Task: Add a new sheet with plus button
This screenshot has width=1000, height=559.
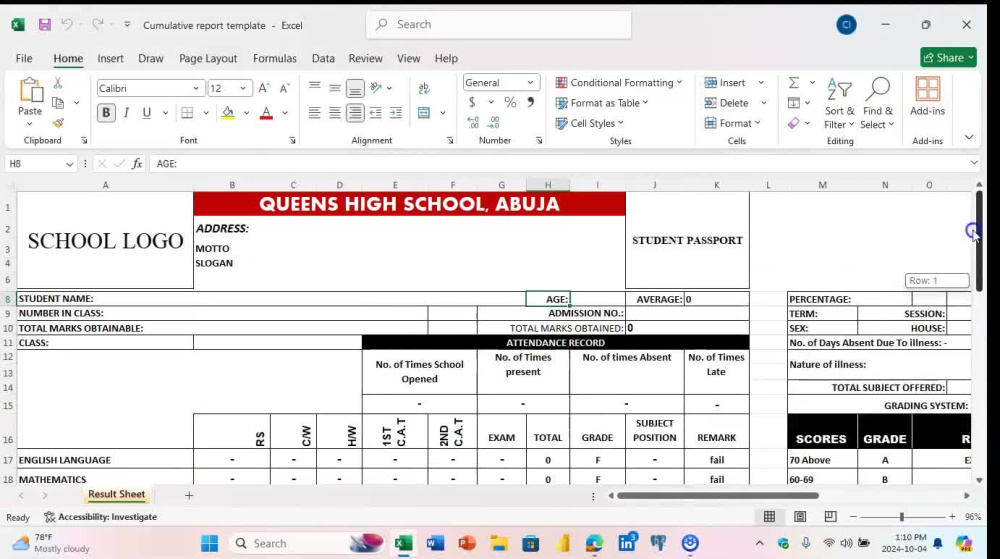Action: [189, 495]
